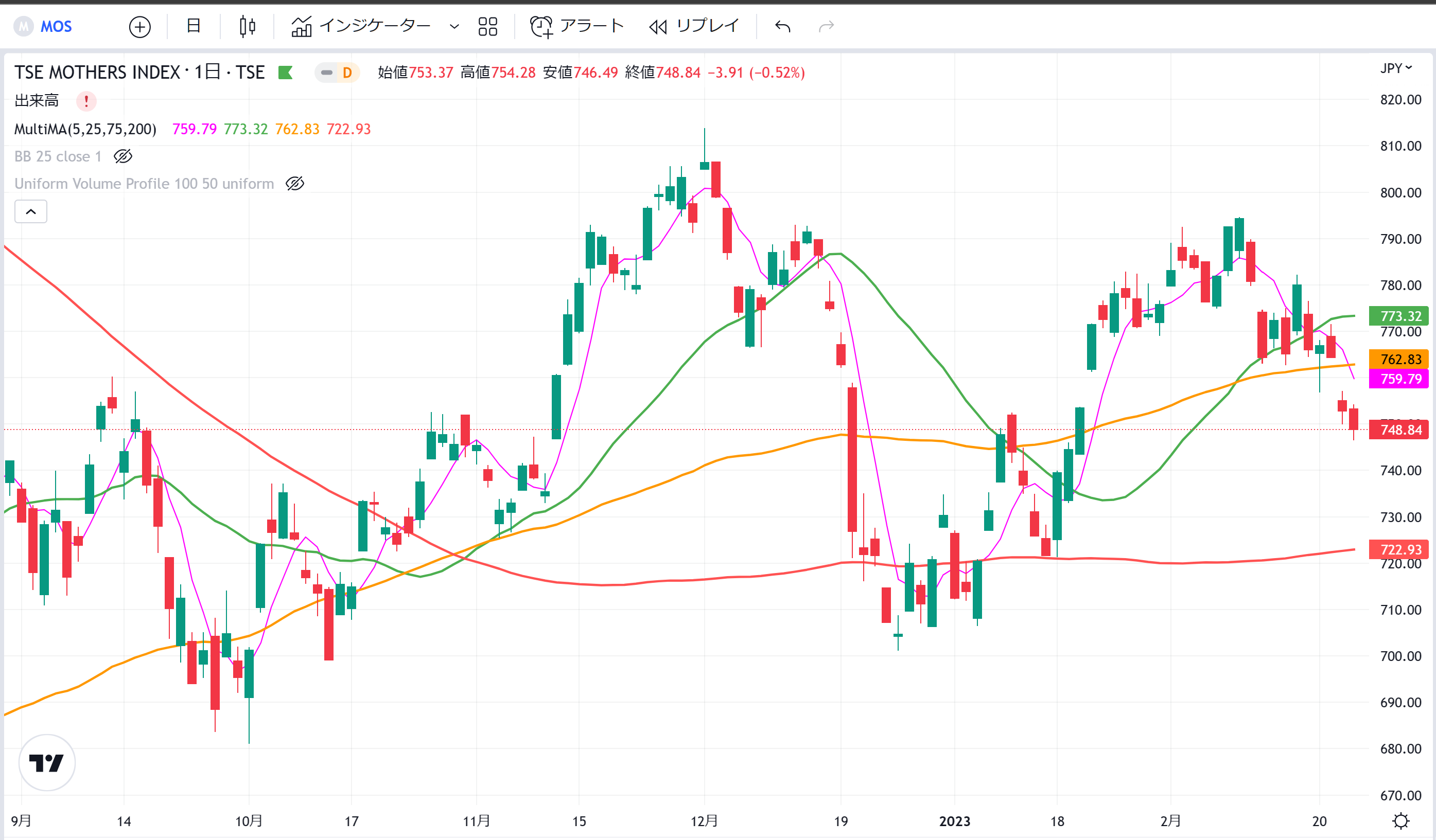Open the JPY currency dropdown
1436x840 pixels.
pos(1395,68)
